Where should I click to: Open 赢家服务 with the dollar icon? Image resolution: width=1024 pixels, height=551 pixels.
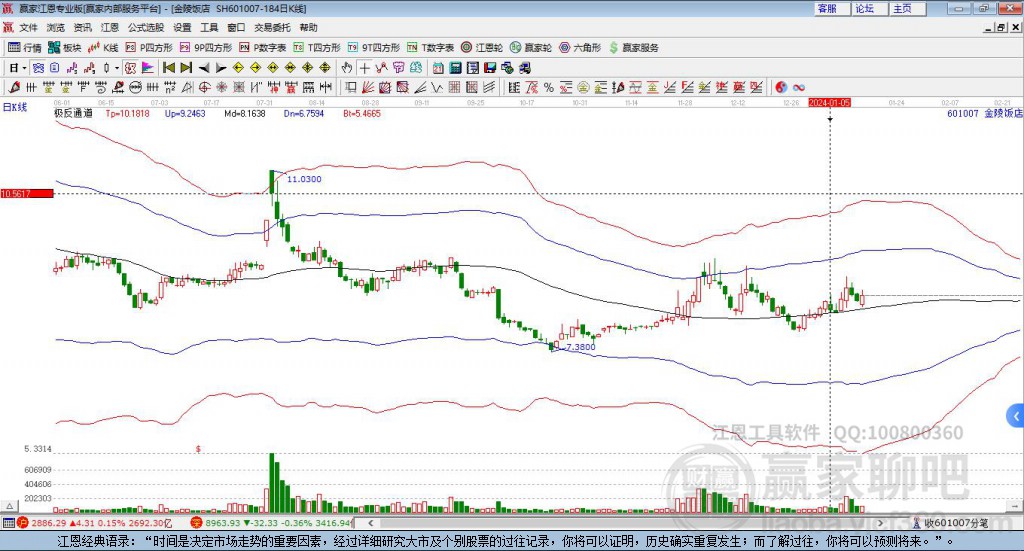point(634,48)
